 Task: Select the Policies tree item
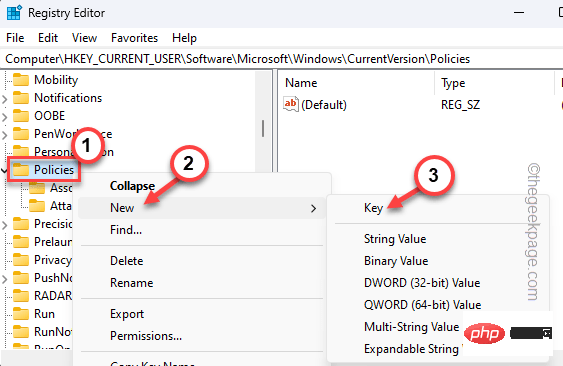54,170
